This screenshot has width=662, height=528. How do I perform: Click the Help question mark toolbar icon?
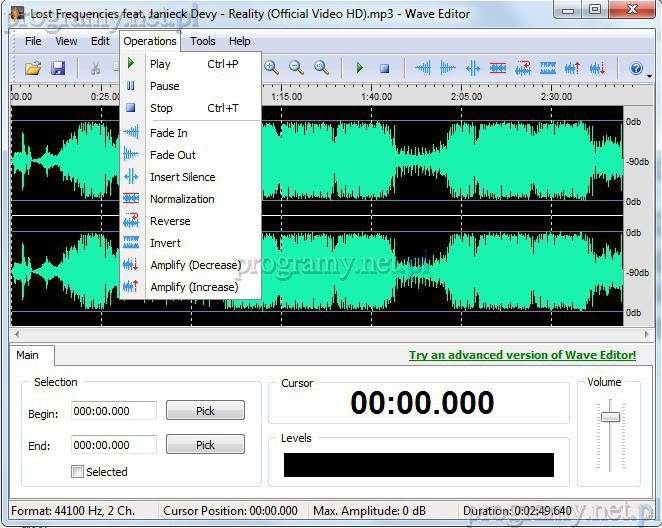click(636, 68)
